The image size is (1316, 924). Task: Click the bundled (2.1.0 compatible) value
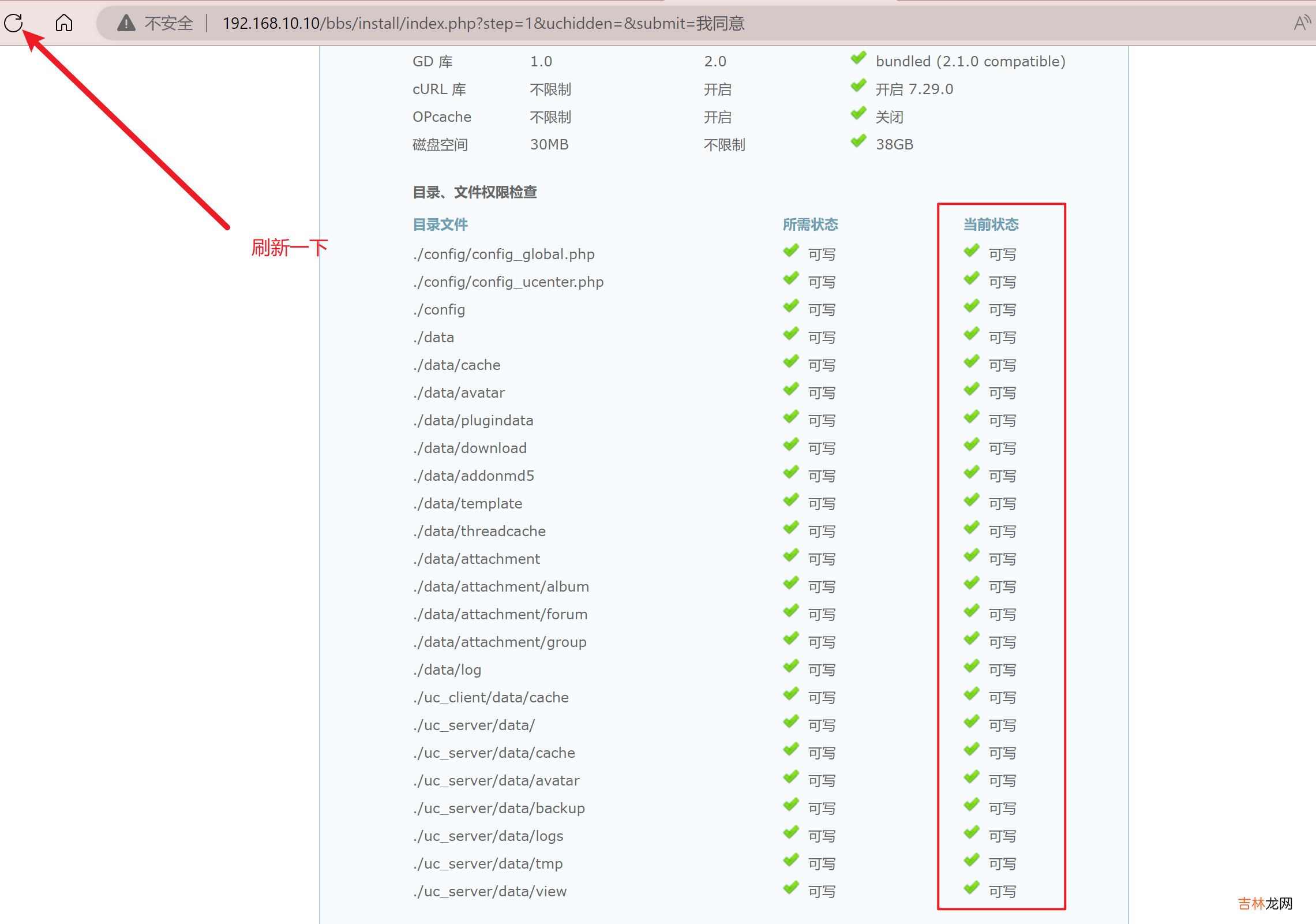(x=970, y=62)
